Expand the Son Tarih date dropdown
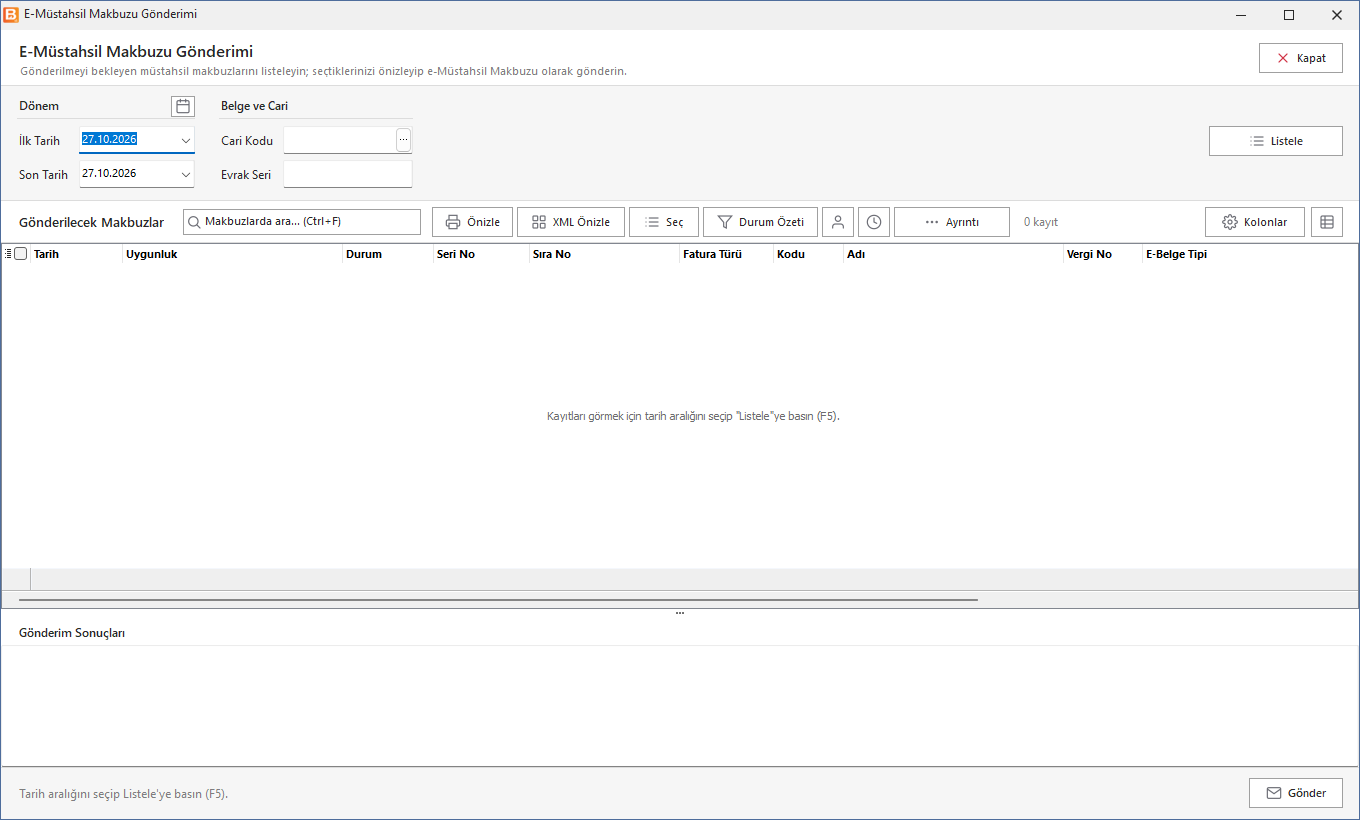Screen dimensions: 1360x820 coord(186,174)
